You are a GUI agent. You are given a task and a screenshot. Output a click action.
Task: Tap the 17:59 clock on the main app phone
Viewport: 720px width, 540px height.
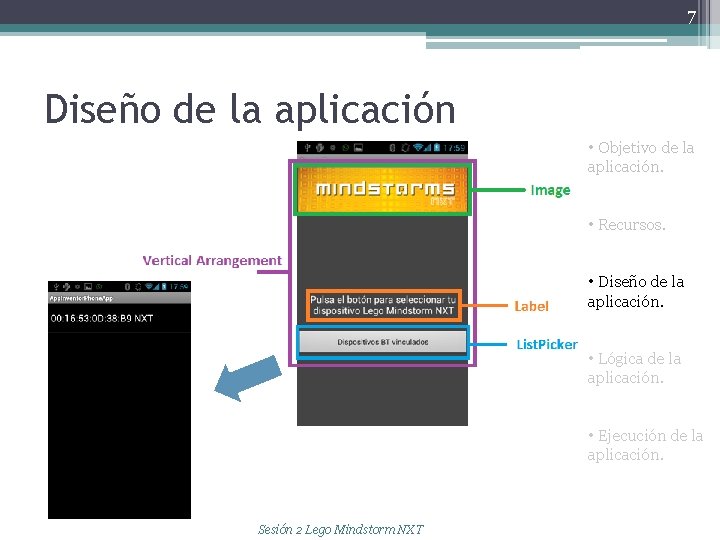454,148
